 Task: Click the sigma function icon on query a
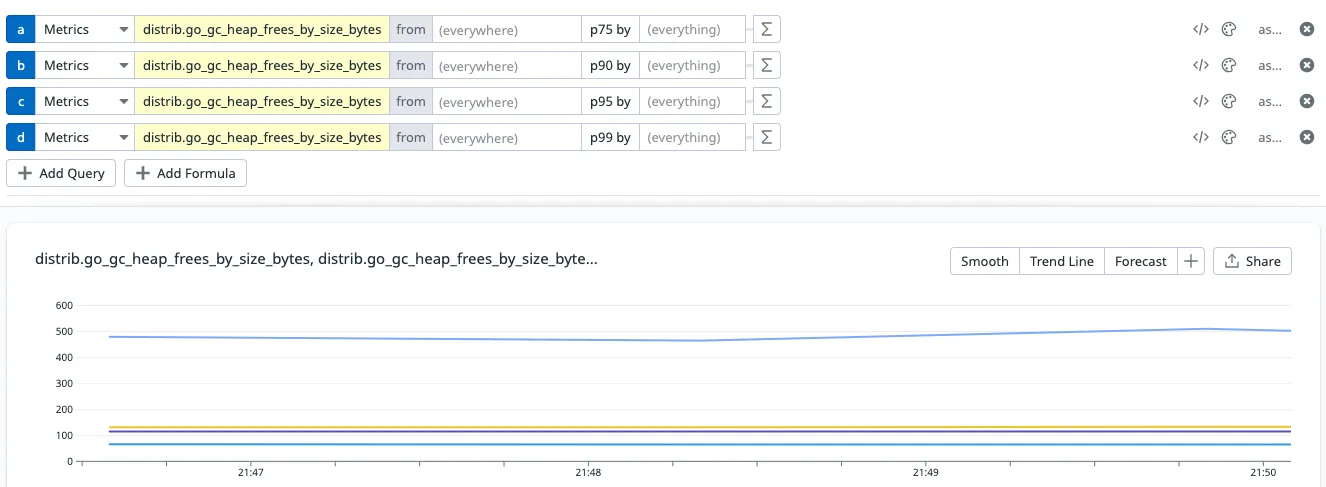[x=766, y=30]
